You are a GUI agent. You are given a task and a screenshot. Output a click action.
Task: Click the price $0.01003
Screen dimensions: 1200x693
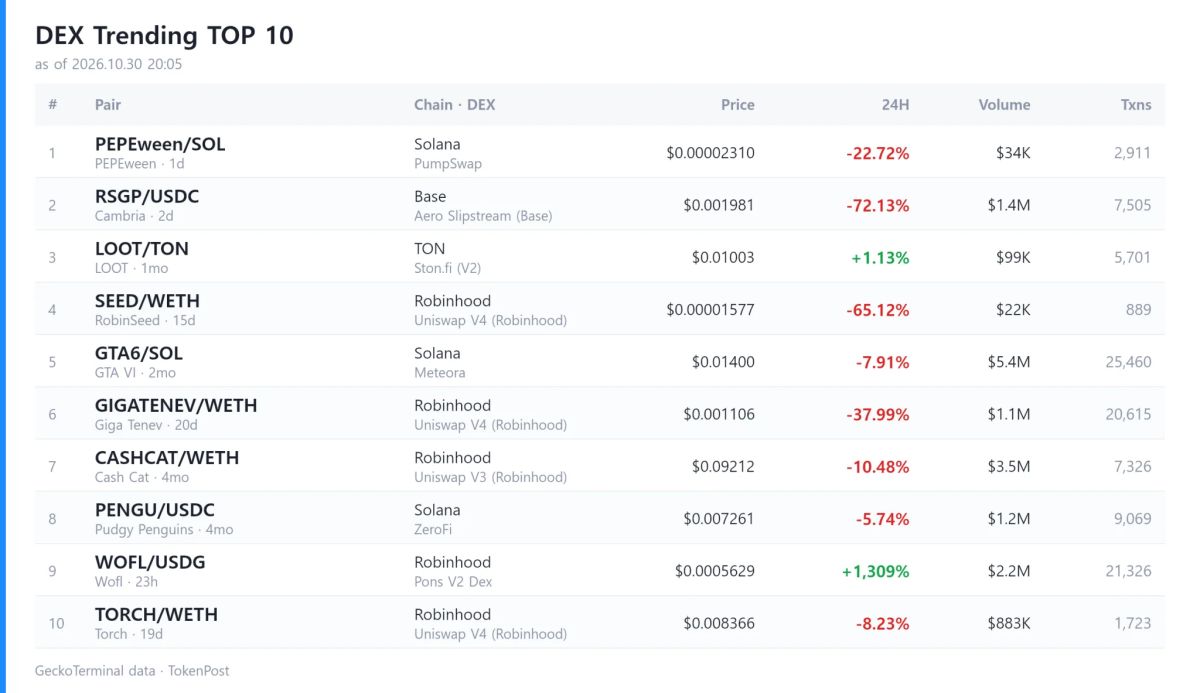pyautogui.click(x=724, y=258)
